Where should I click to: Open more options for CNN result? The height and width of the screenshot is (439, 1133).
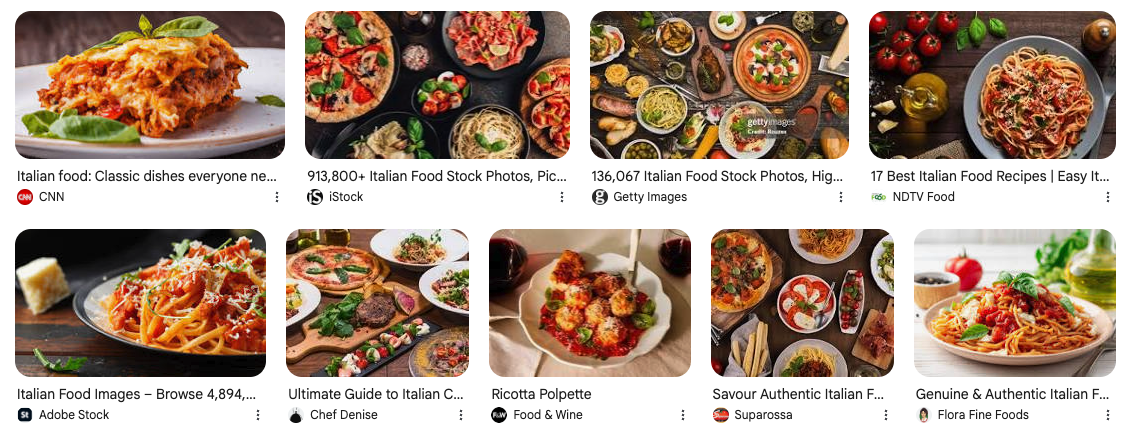pyautogui.click(x=277, y=197)
